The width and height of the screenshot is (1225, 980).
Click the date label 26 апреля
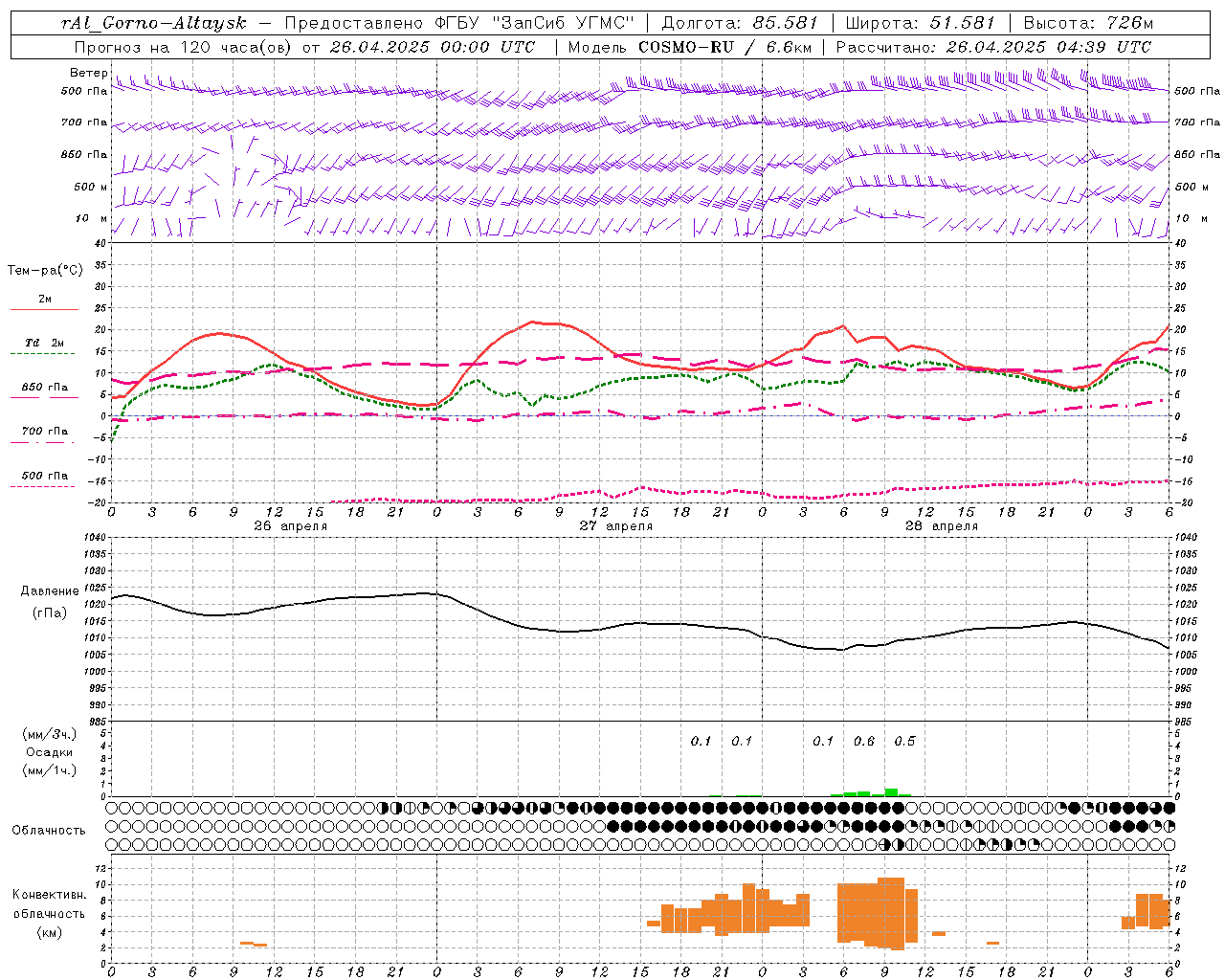point(290,526)
